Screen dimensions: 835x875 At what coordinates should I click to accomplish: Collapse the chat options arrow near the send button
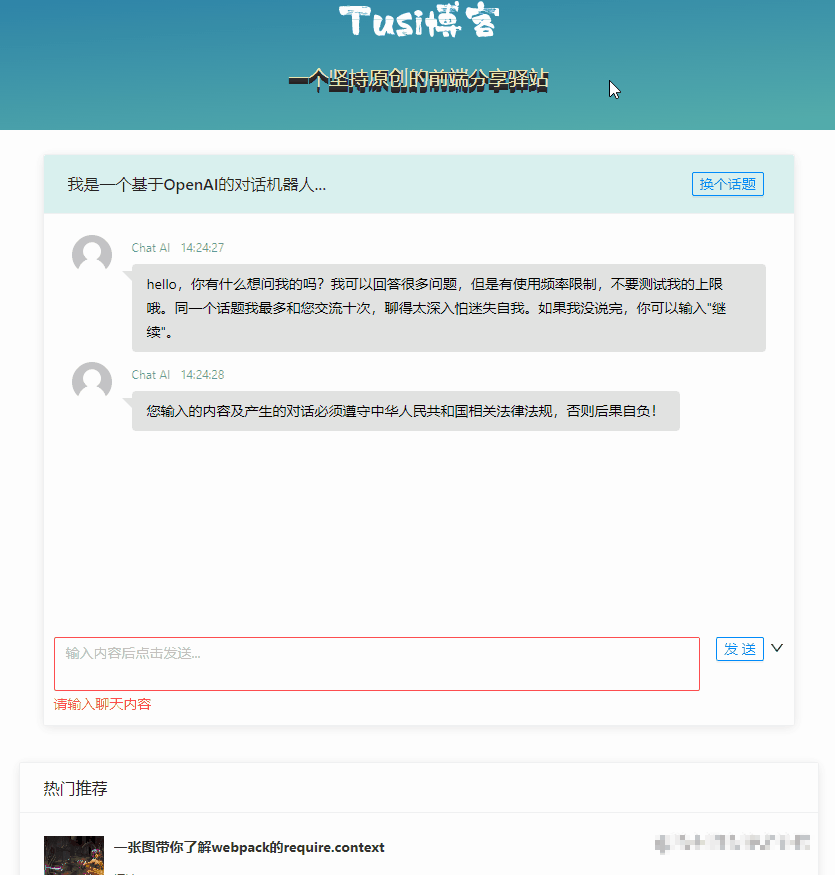pyautogui.click(x=777, y=648)
